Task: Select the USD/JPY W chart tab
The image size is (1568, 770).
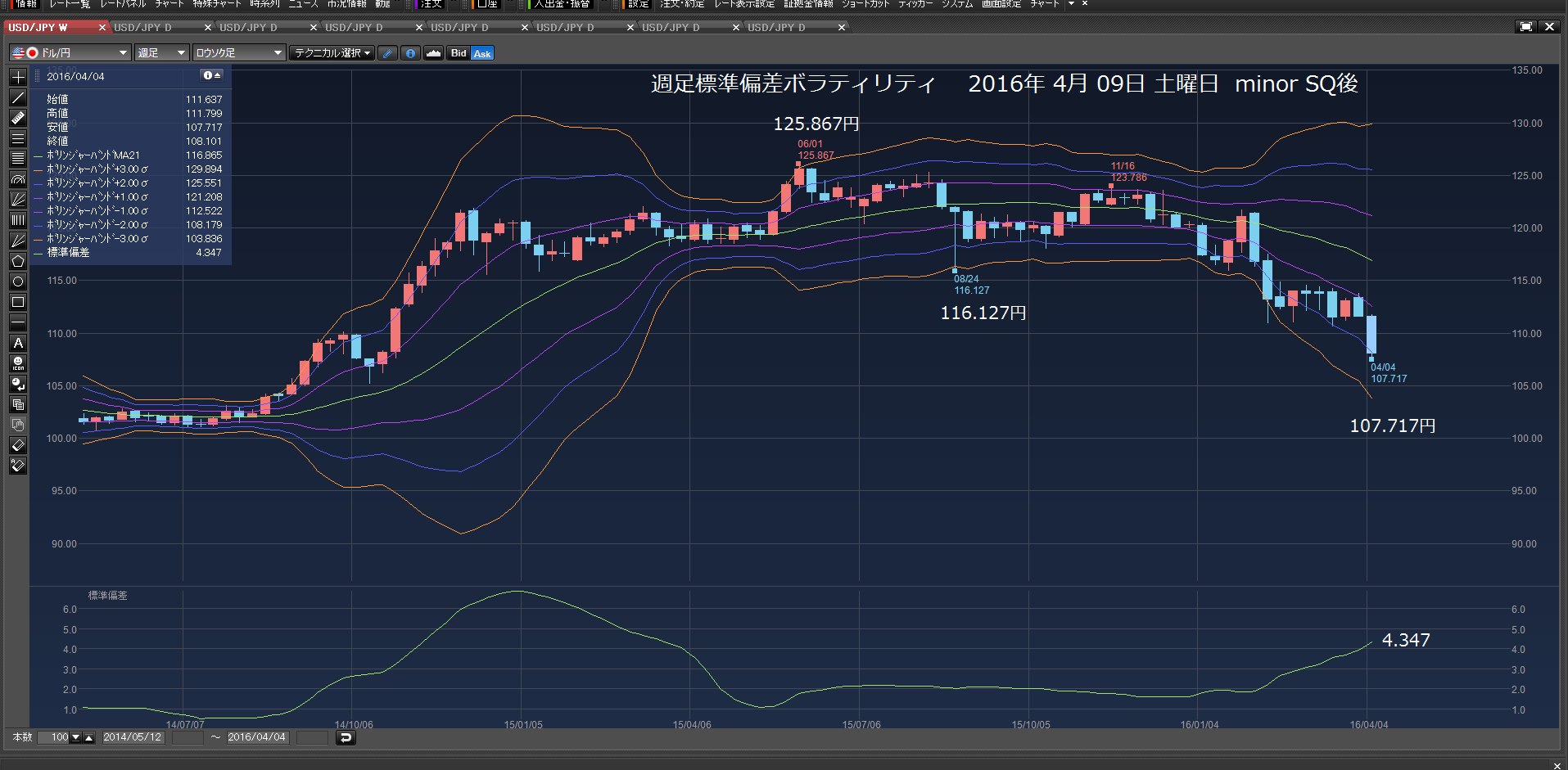Action: (56, 28)
